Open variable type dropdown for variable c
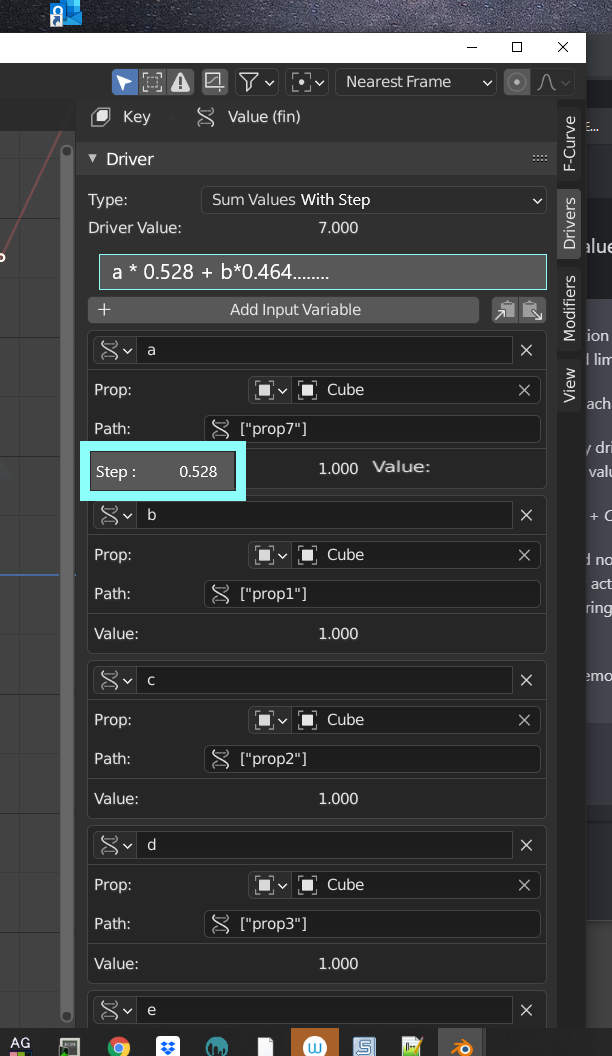This screenshot has width=612, height=1056. [x=115, y=680]
